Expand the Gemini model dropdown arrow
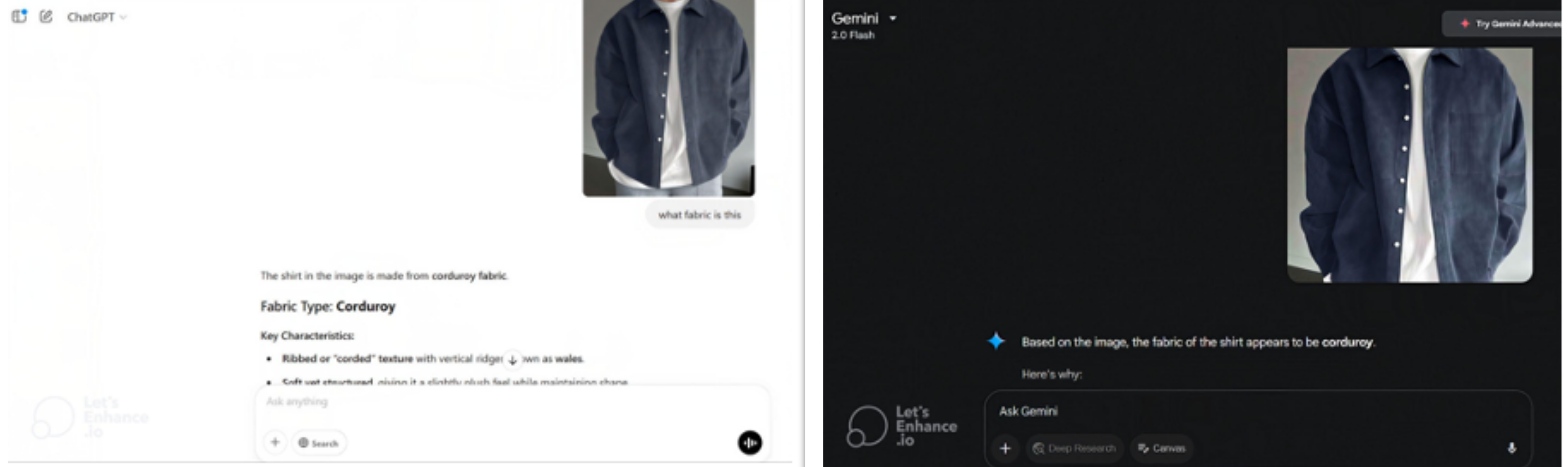 893,18
